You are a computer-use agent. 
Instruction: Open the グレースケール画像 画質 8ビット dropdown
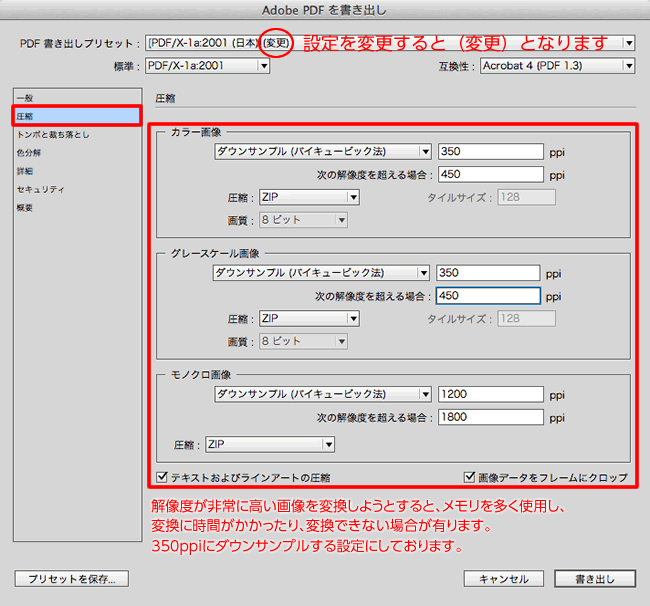[303, 342]
